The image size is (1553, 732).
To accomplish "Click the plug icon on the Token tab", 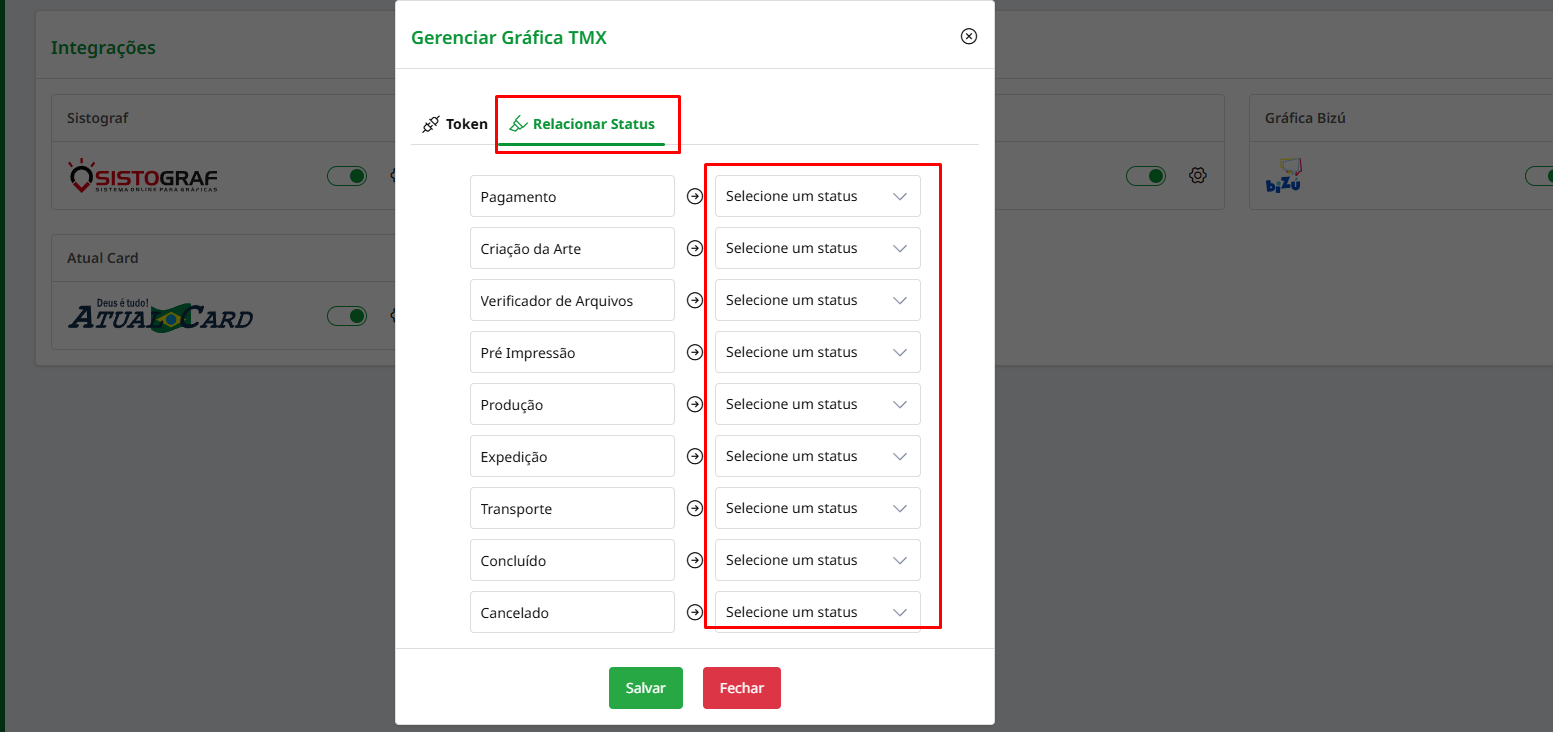I will [x=431, y=125].
